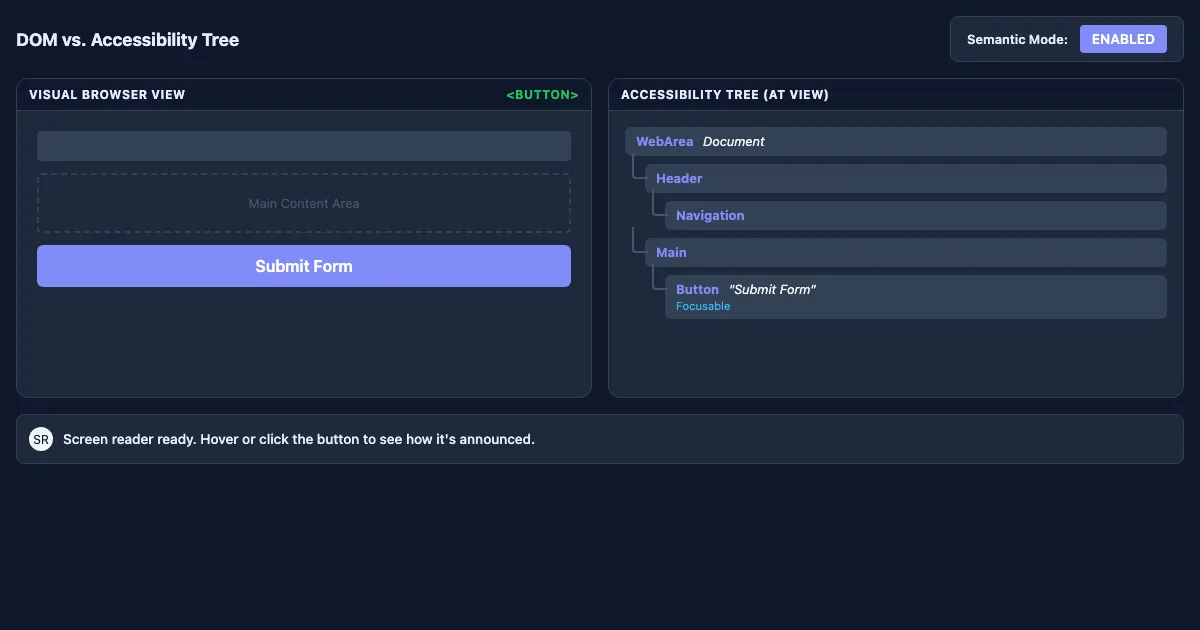Click the gray header bar above Main Content Area
This screenshot has height=630, width=1200.
(x=304, y=146)
